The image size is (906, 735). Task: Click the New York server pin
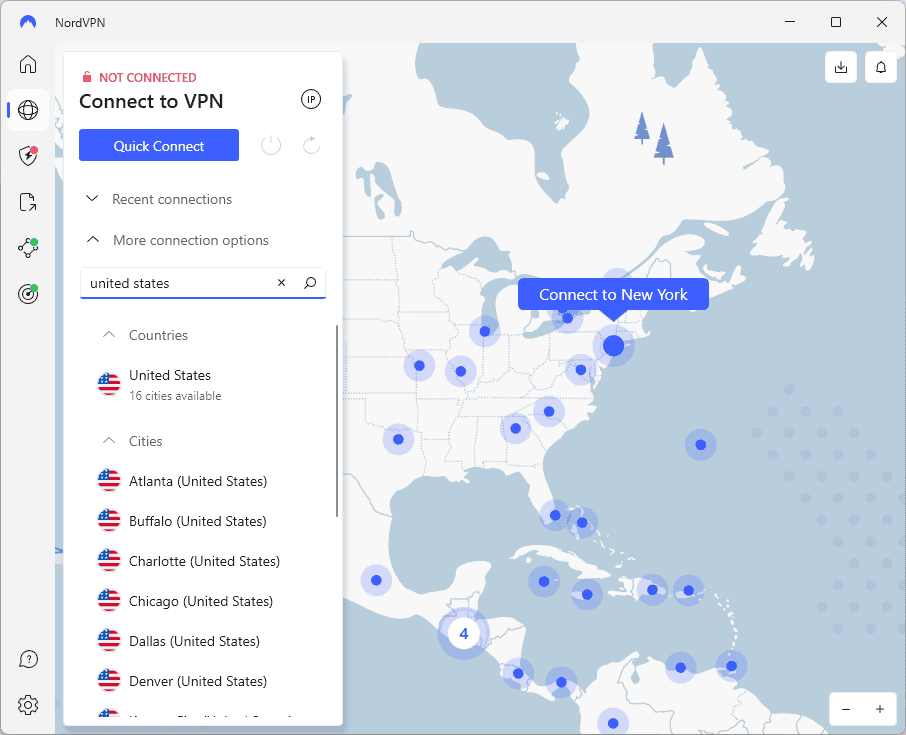(x=614, y=346)
